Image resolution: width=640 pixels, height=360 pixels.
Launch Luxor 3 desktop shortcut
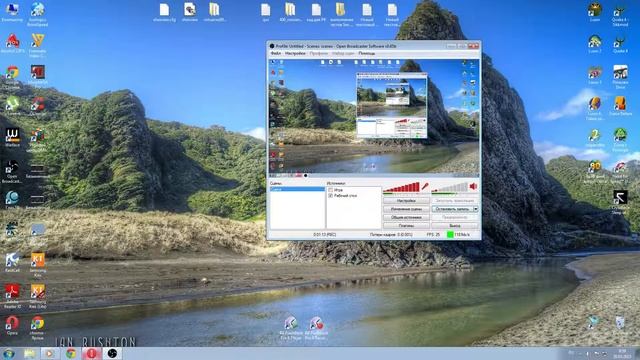click(x=595, y=76)
